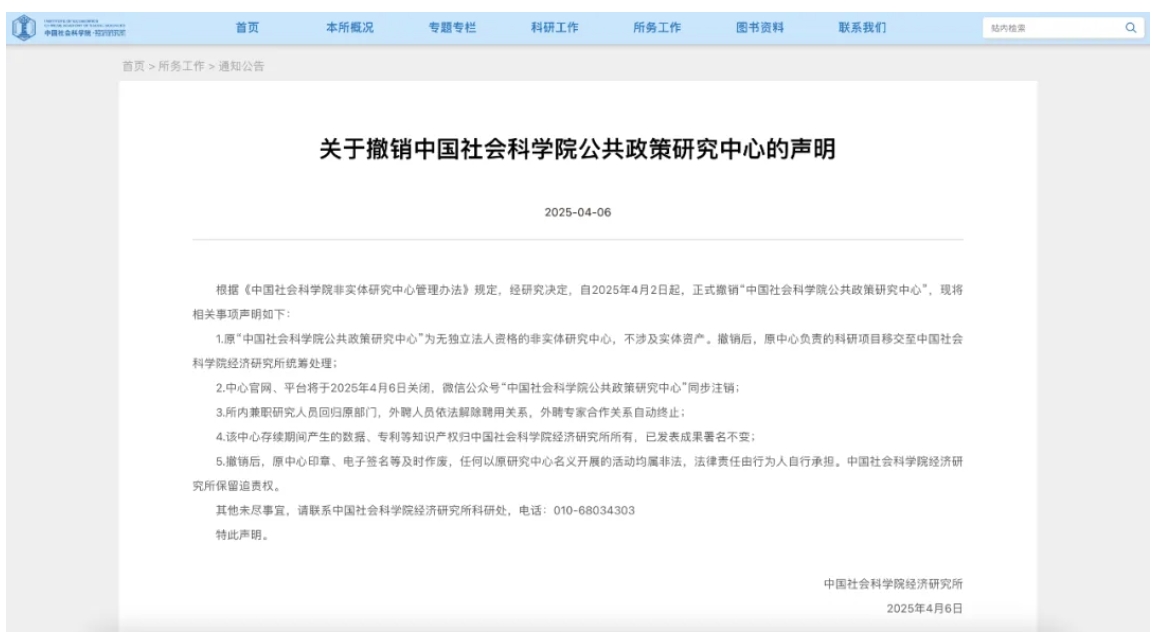Viewport: 1161px width, 637px height.
Task: Select 图书资料 in the navigation bar
Action: [760, 28]
